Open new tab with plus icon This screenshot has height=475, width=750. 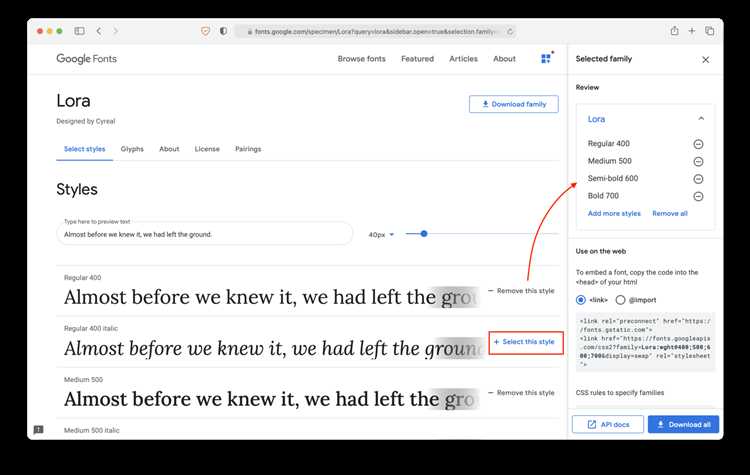[692, 31]
